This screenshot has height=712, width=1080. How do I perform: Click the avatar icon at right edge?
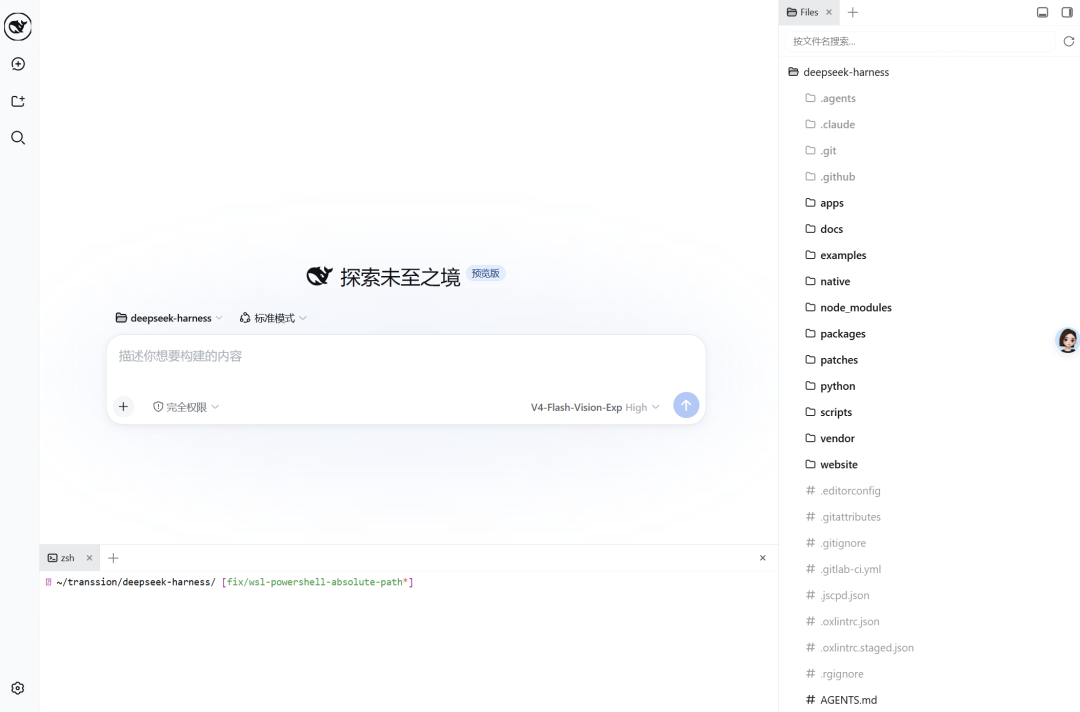(x=1068, y=339)
